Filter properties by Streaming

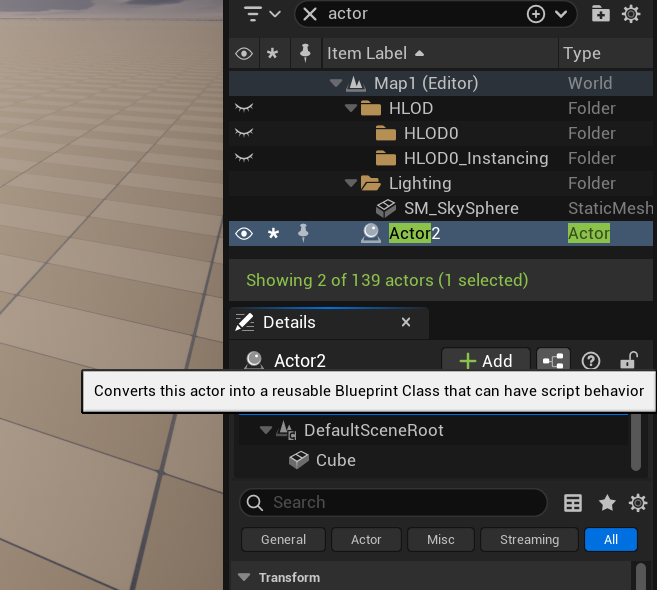pos(529,539)
